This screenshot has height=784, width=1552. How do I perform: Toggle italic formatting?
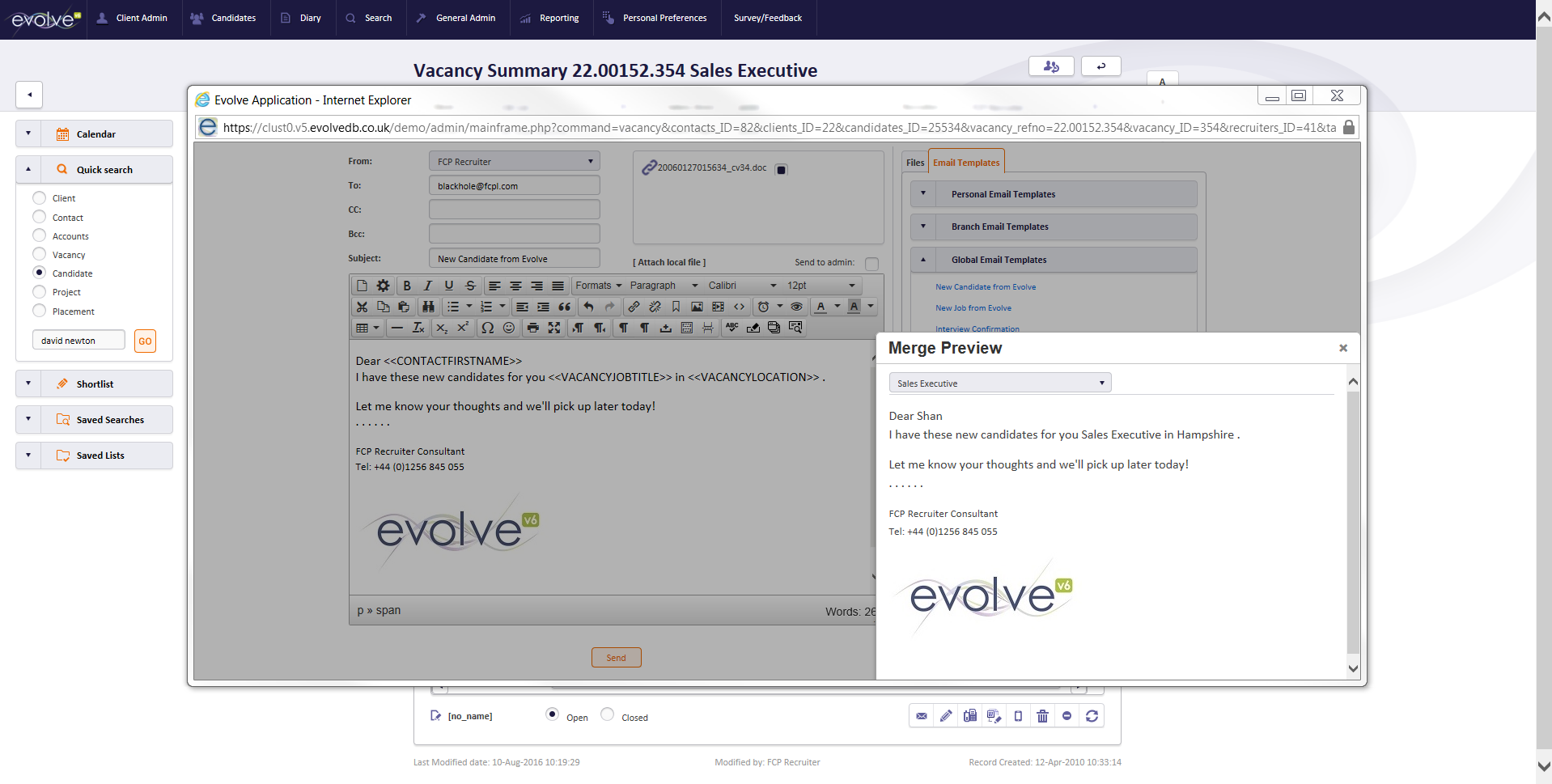coord(428,286)
